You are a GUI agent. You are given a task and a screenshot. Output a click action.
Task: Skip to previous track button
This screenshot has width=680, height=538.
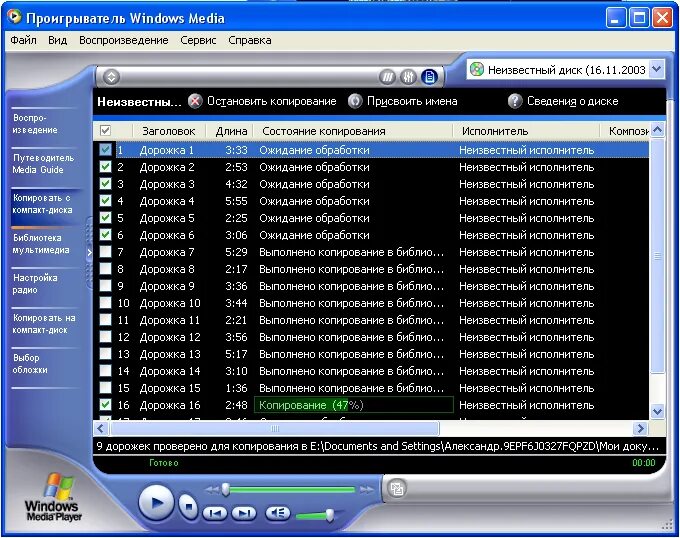pyautogui.click(x=215, y=514)
